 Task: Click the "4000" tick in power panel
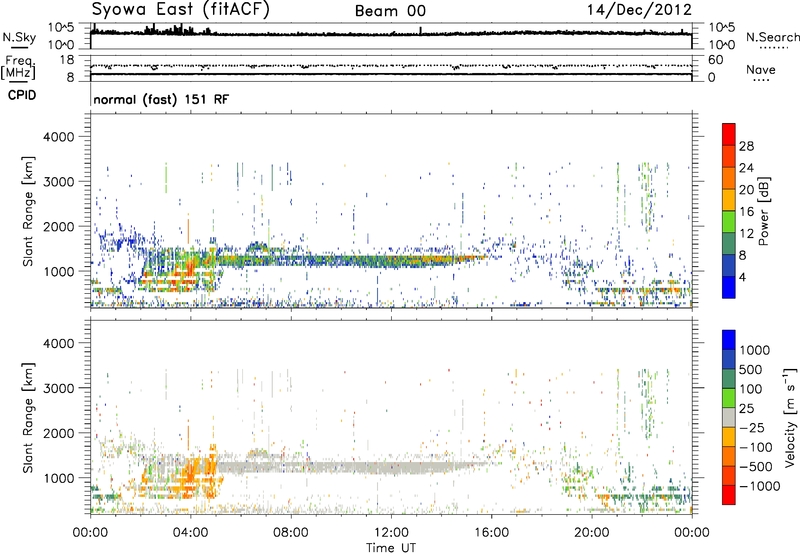tap(58, 137)
